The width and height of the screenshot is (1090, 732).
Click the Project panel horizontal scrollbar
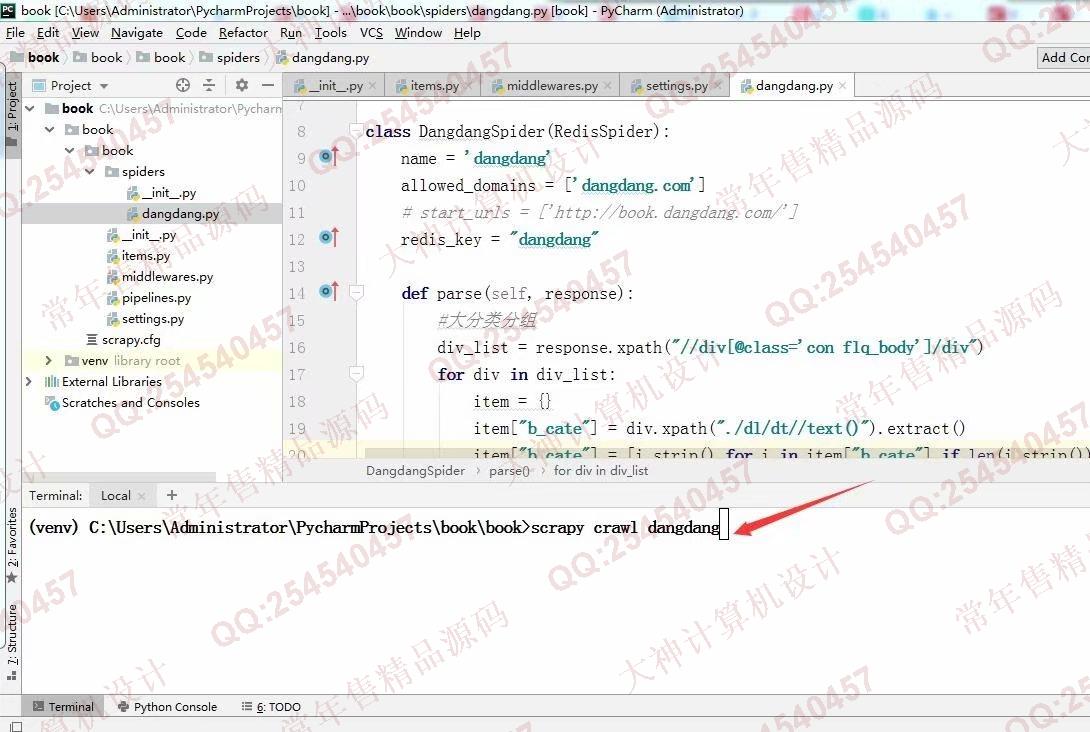coord(118,478)
